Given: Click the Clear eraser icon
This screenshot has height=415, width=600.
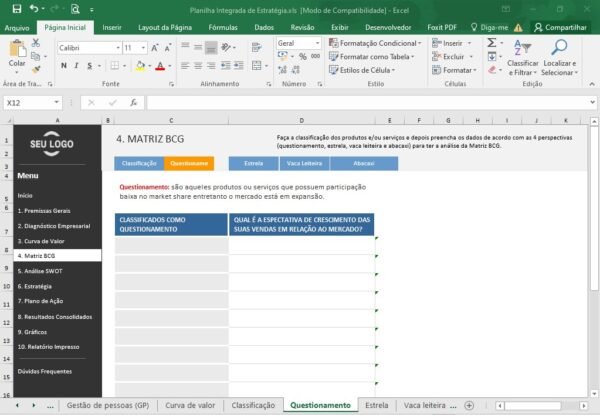Looking at the screenshot, I should point(492,70).
